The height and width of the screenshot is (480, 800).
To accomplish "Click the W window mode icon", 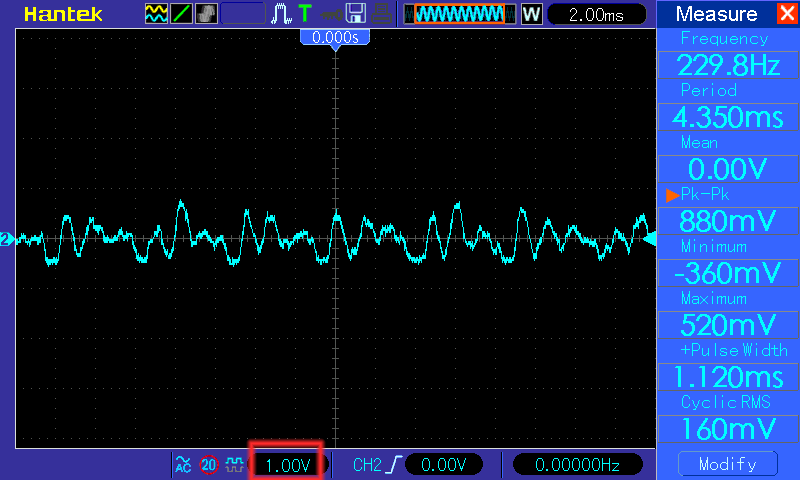I will point(531,14).
